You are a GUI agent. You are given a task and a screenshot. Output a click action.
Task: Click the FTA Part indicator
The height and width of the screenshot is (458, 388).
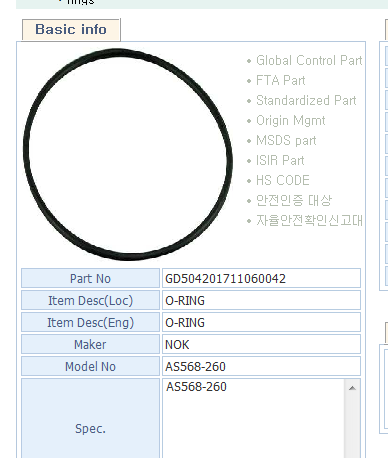coord(276,81)
